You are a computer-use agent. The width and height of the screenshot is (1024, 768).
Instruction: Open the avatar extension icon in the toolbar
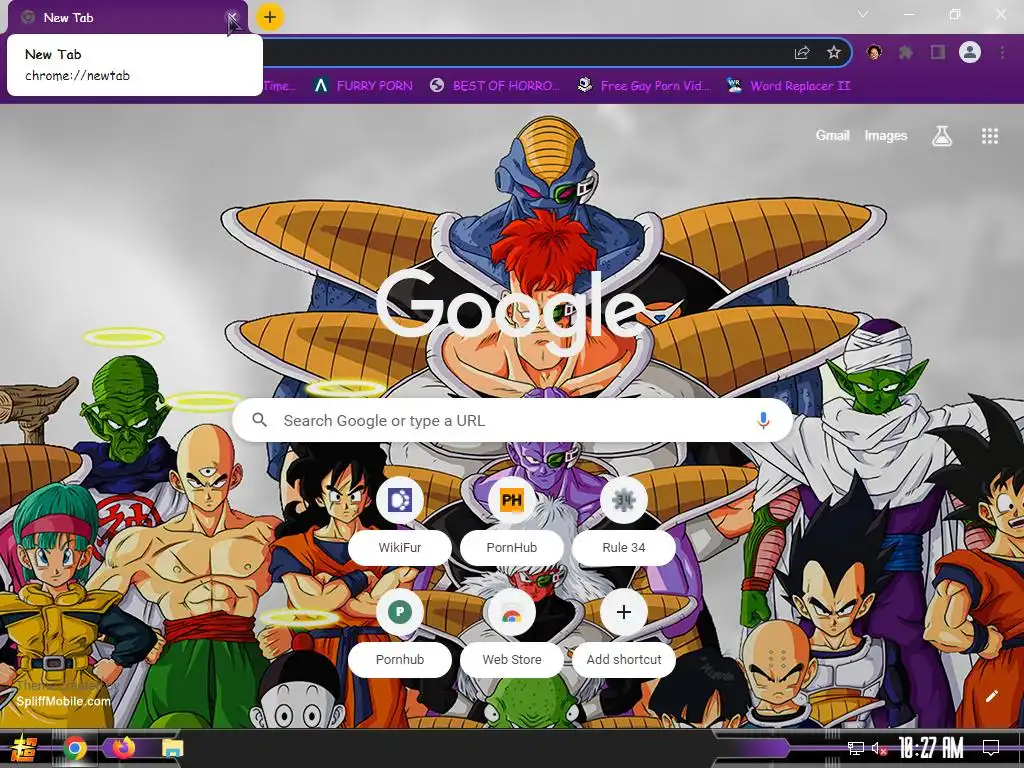click(874, 52)
